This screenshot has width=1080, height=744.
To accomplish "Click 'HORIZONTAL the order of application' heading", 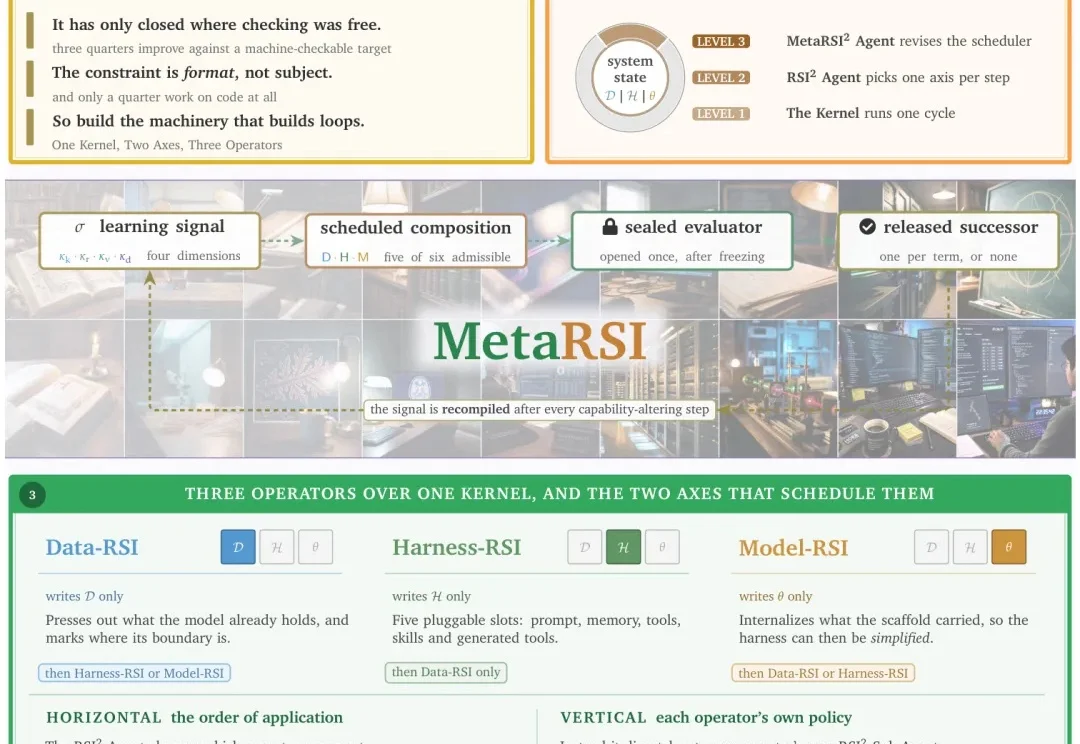I will point(194,717).
